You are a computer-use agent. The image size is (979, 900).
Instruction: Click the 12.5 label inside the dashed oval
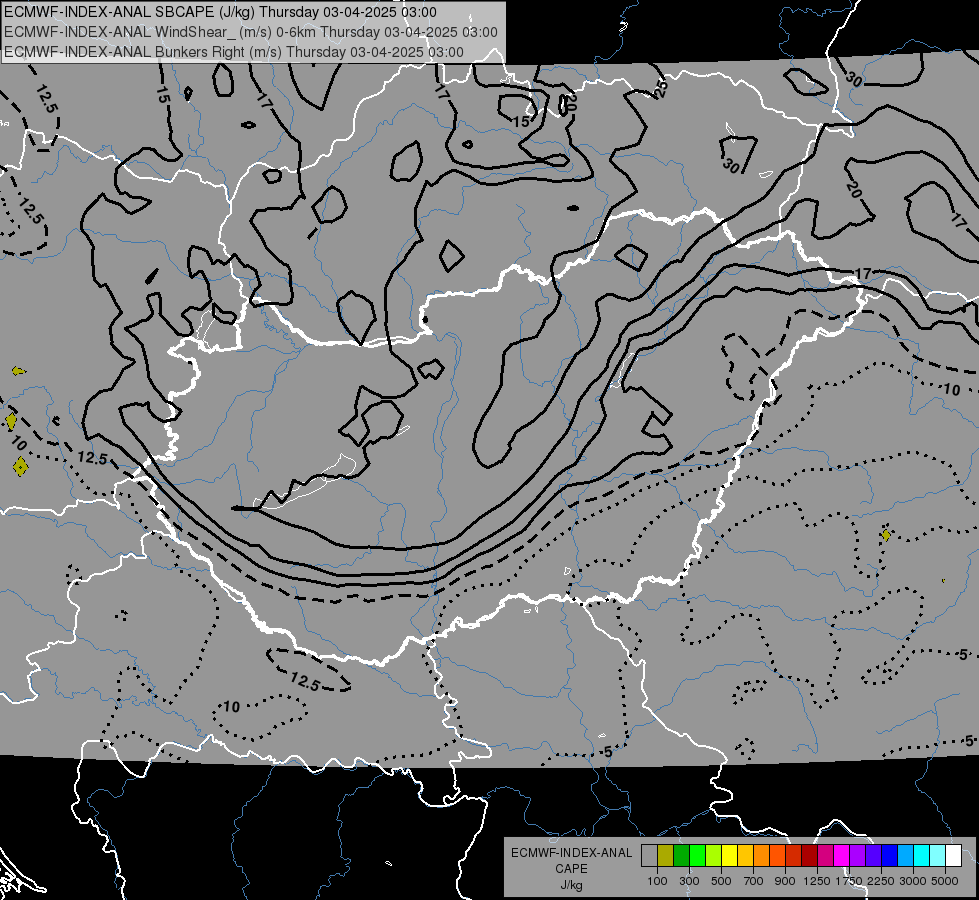[x=305, y=681]
